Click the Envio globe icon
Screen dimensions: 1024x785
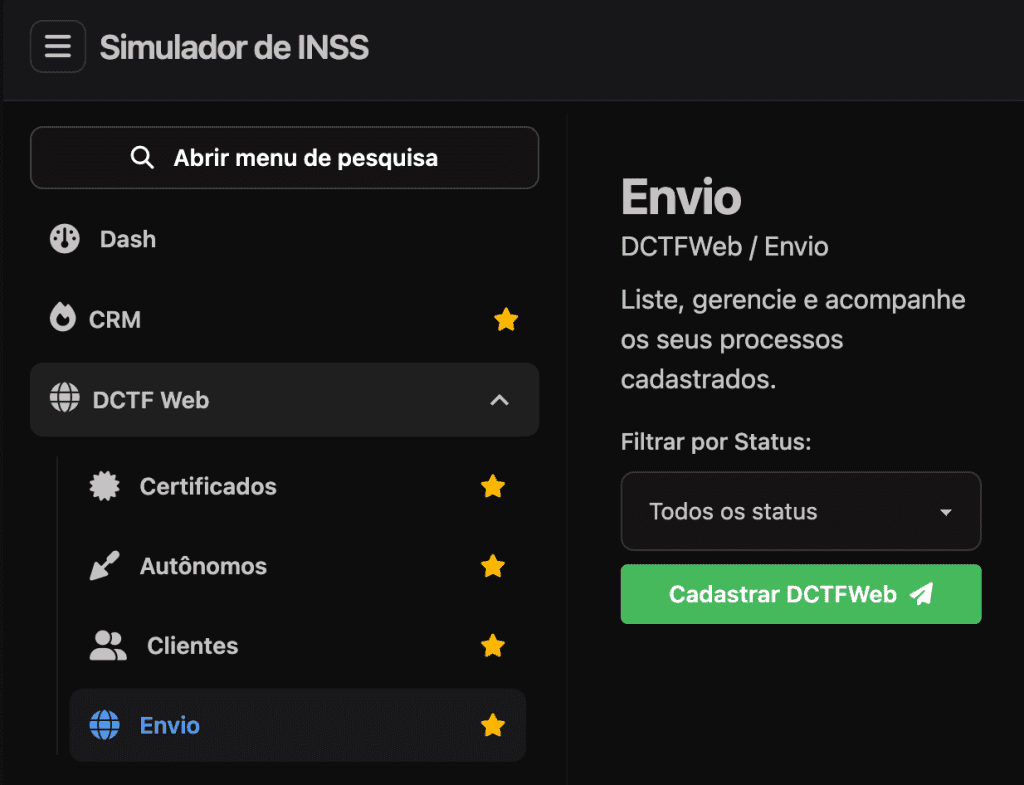coord(105,725)
